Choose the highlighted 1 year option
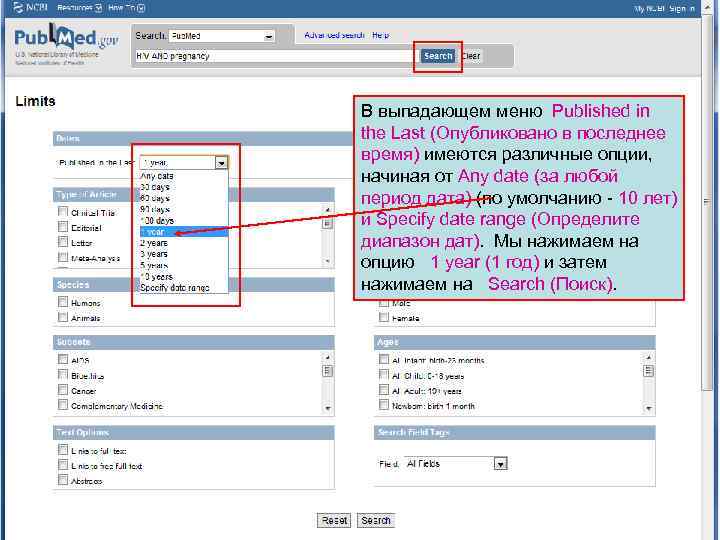The width and height of the screenshot is (720, 540). (x=184, y=232)
